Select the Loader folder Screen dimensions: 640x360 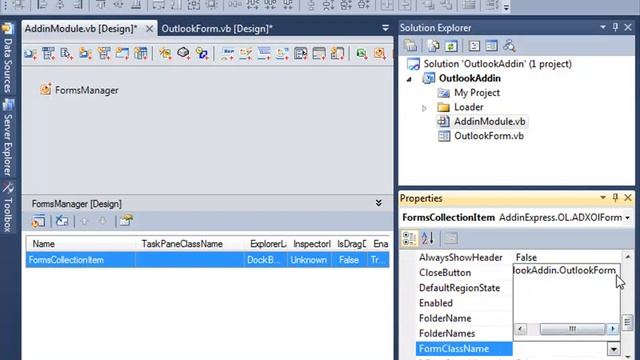click(x=468, y=107)
